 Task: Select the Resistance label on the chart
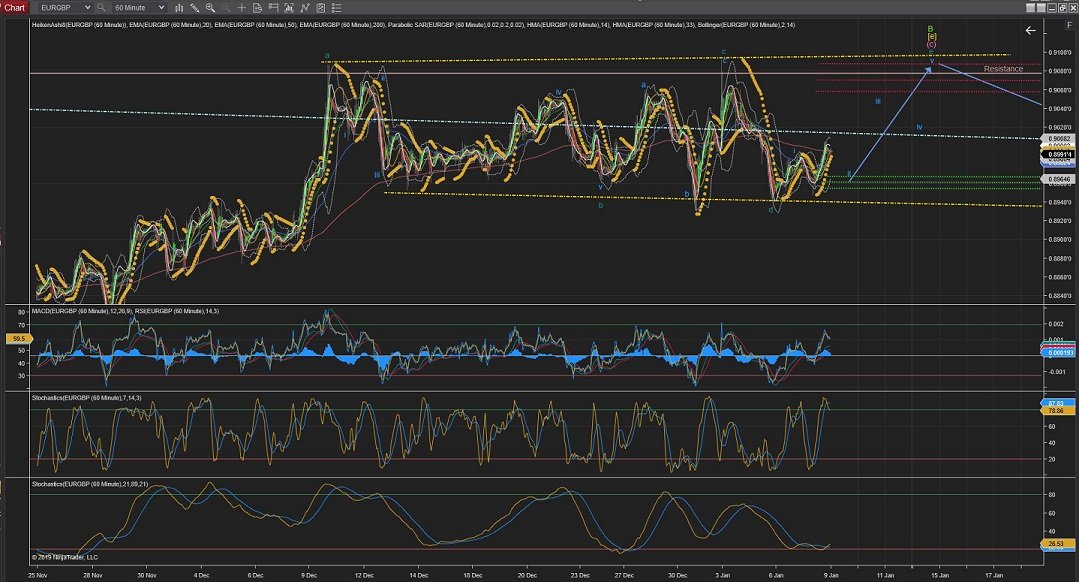pyautogui.click(x=1004, y=68)
